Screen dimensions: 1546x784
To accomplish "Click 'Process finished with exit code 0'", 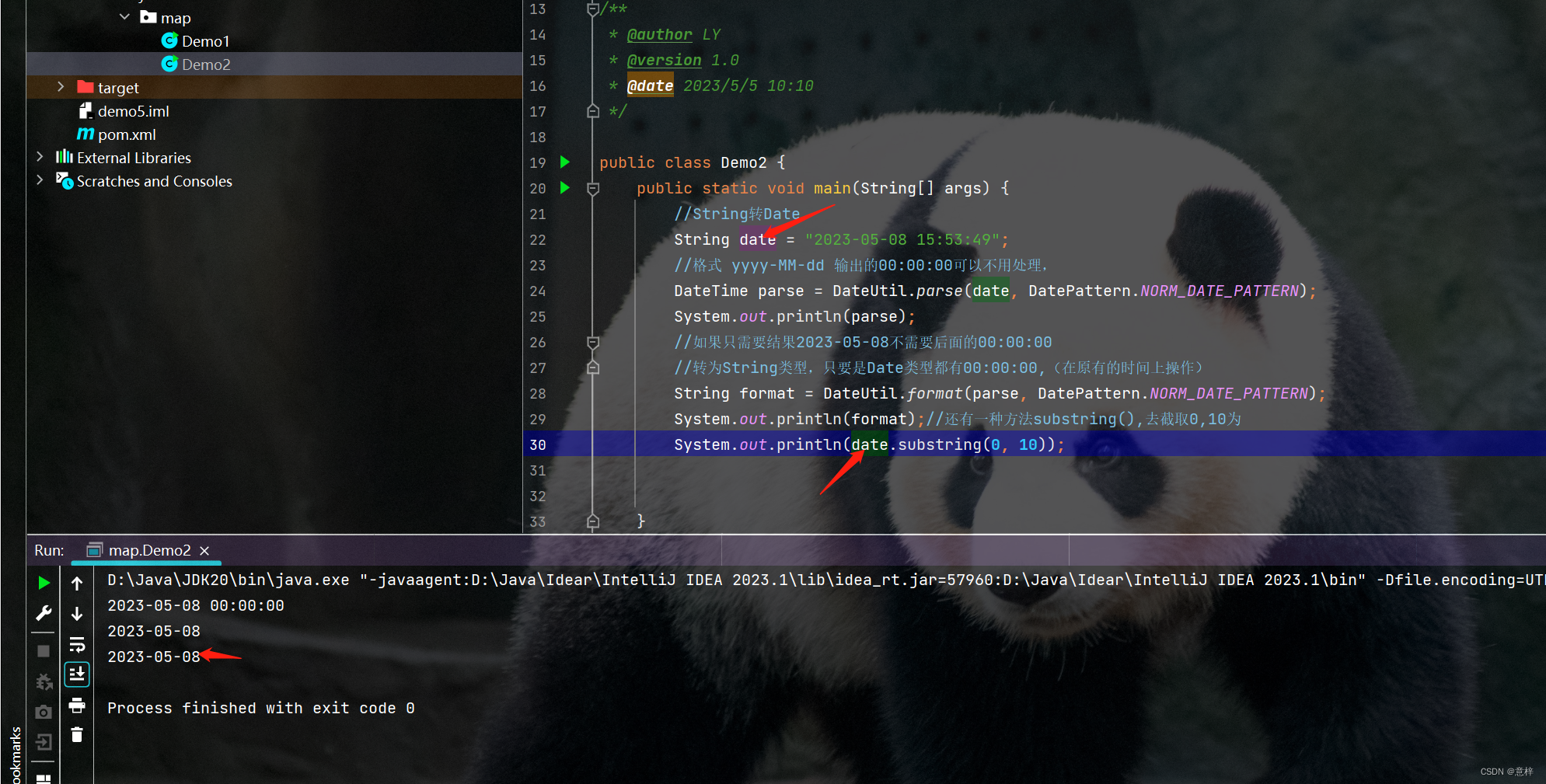I will click(x=261, y=708).
